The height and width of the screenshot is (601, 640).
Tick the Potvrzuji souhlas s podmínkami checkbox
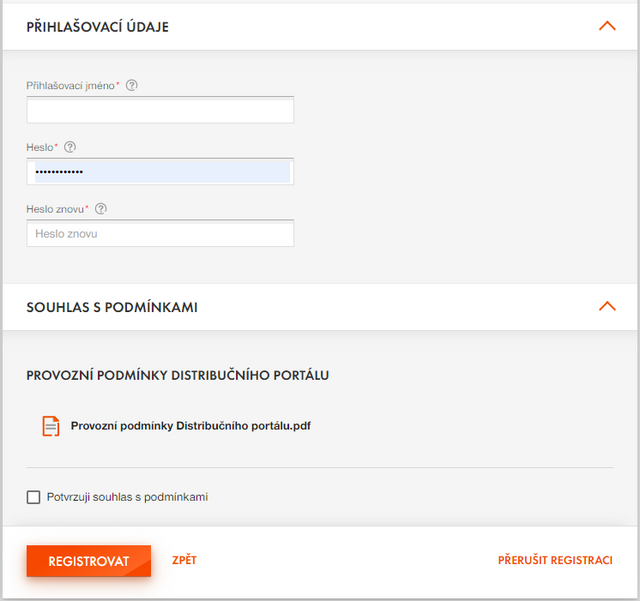(x=34, y=497)
